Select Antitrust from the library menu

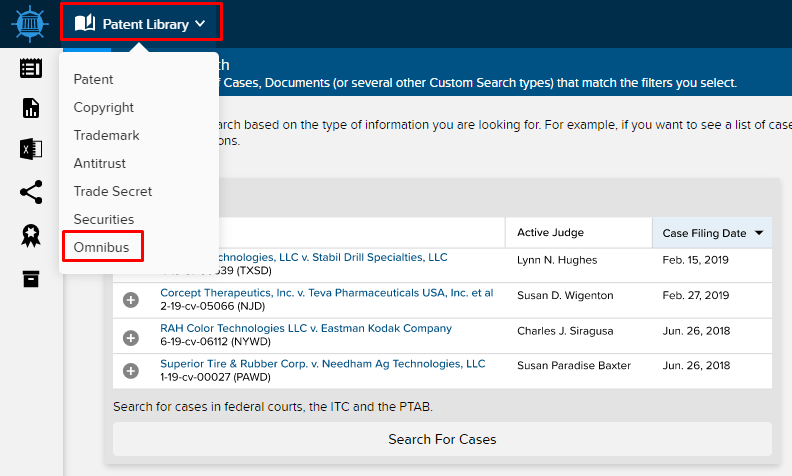[x=100, y=163]
